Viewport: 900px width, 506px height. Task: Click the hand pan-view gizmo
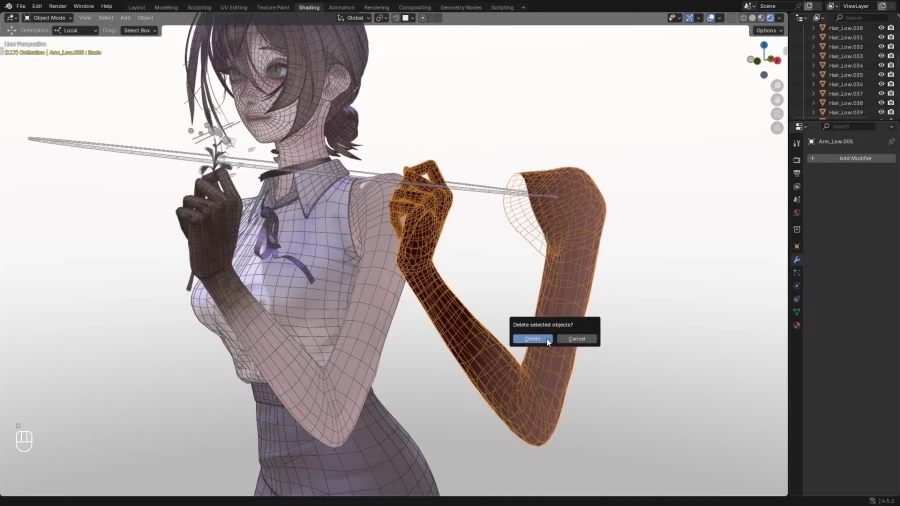(x=777, y=100)
